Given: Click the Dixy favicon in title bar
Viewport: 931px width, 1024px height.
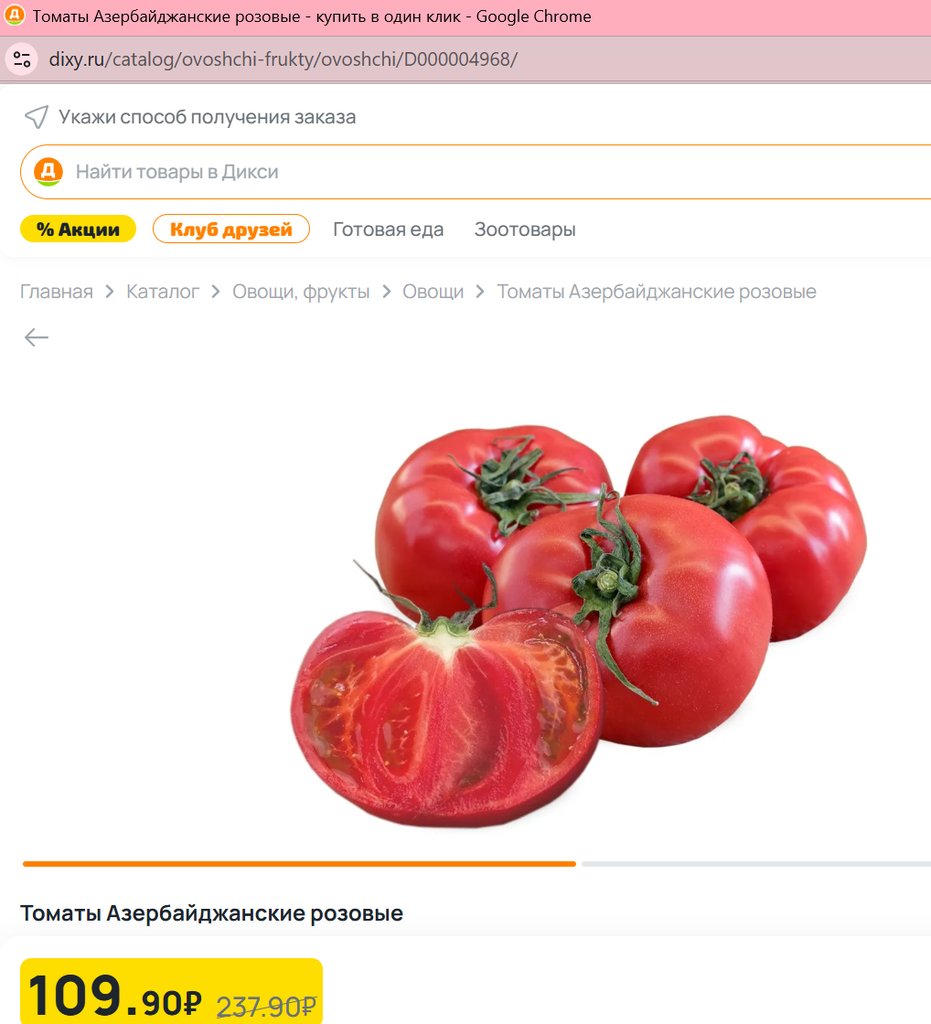Looking at the screenshot, I should 14,16.
